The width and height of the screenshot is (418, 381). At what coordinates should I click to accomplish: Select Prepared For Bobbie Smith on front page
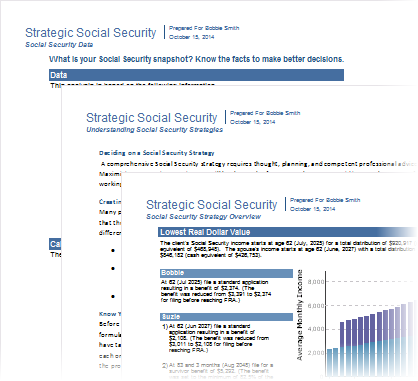325,200
